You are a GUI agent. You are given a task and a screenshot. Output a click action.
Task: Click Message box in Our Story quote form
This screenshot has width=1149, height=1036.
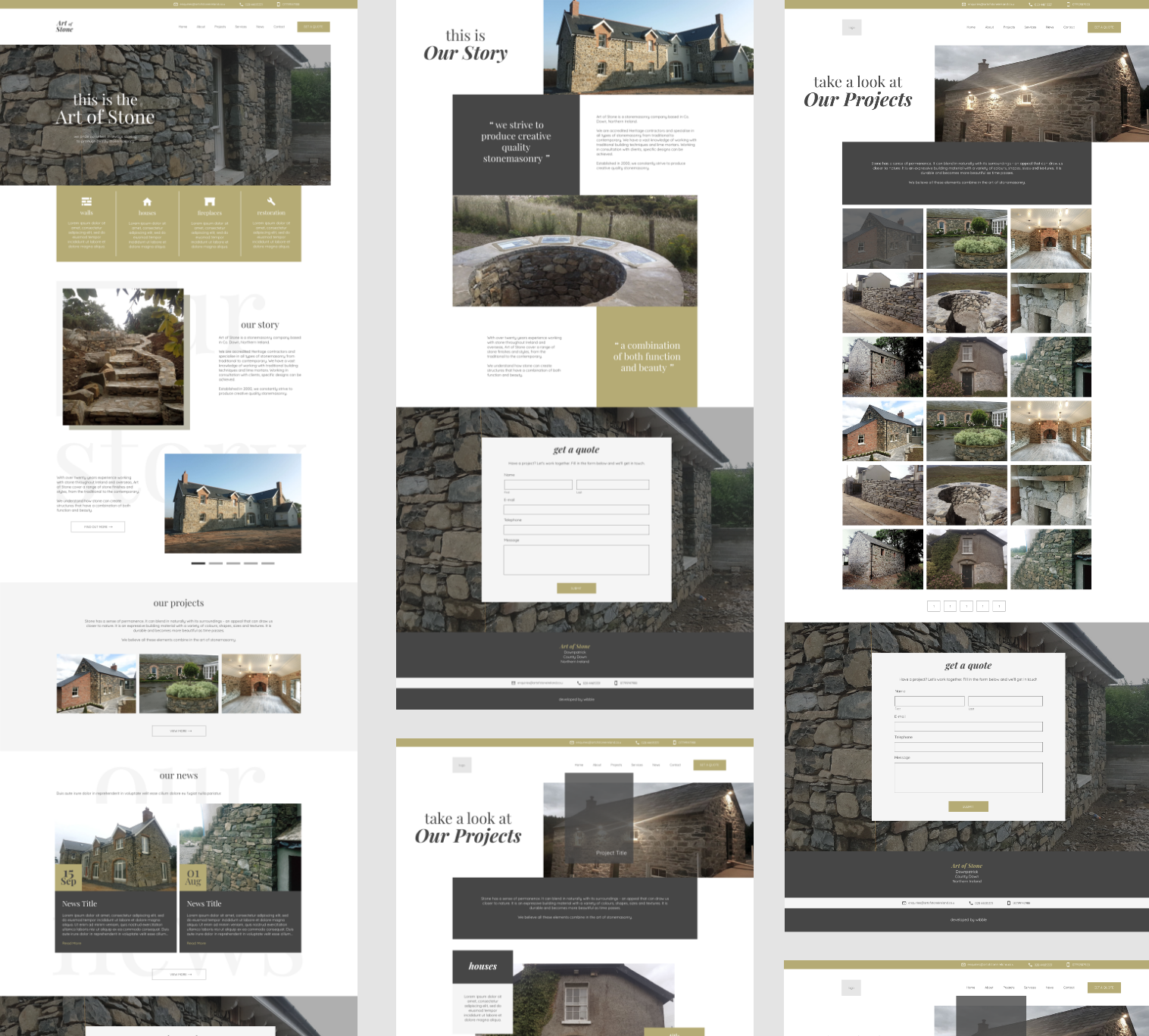pyautogui.click(x=576, y=560)
